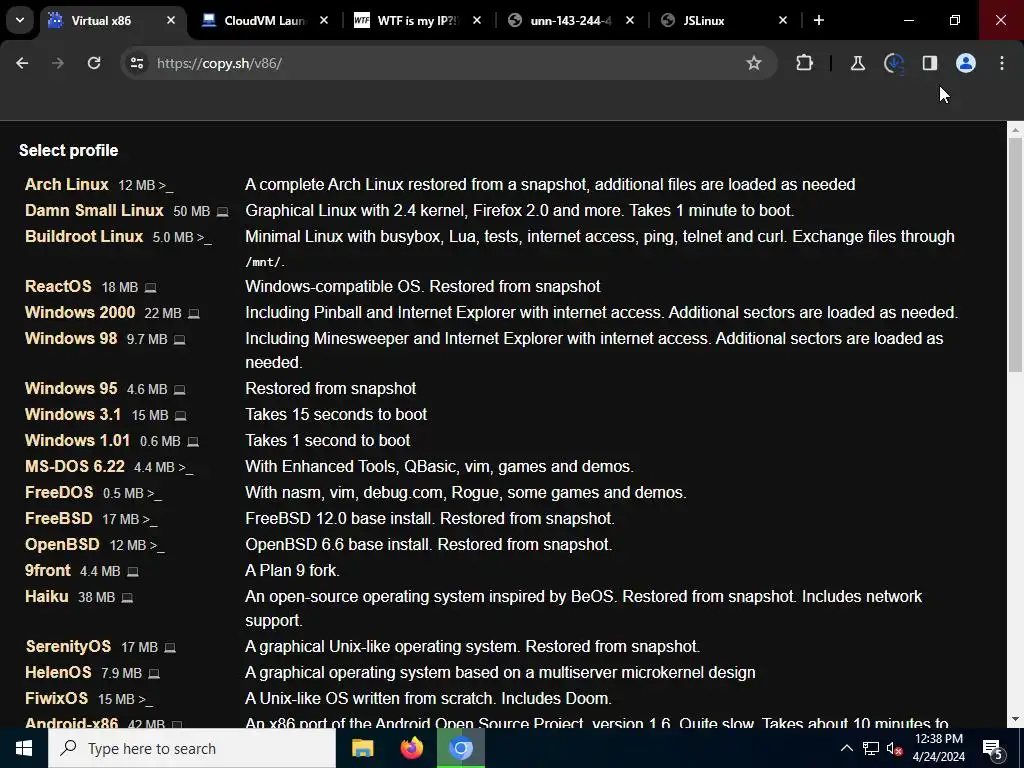
Task: Click the '/mnt/.' path text
Action: (265, 262)
